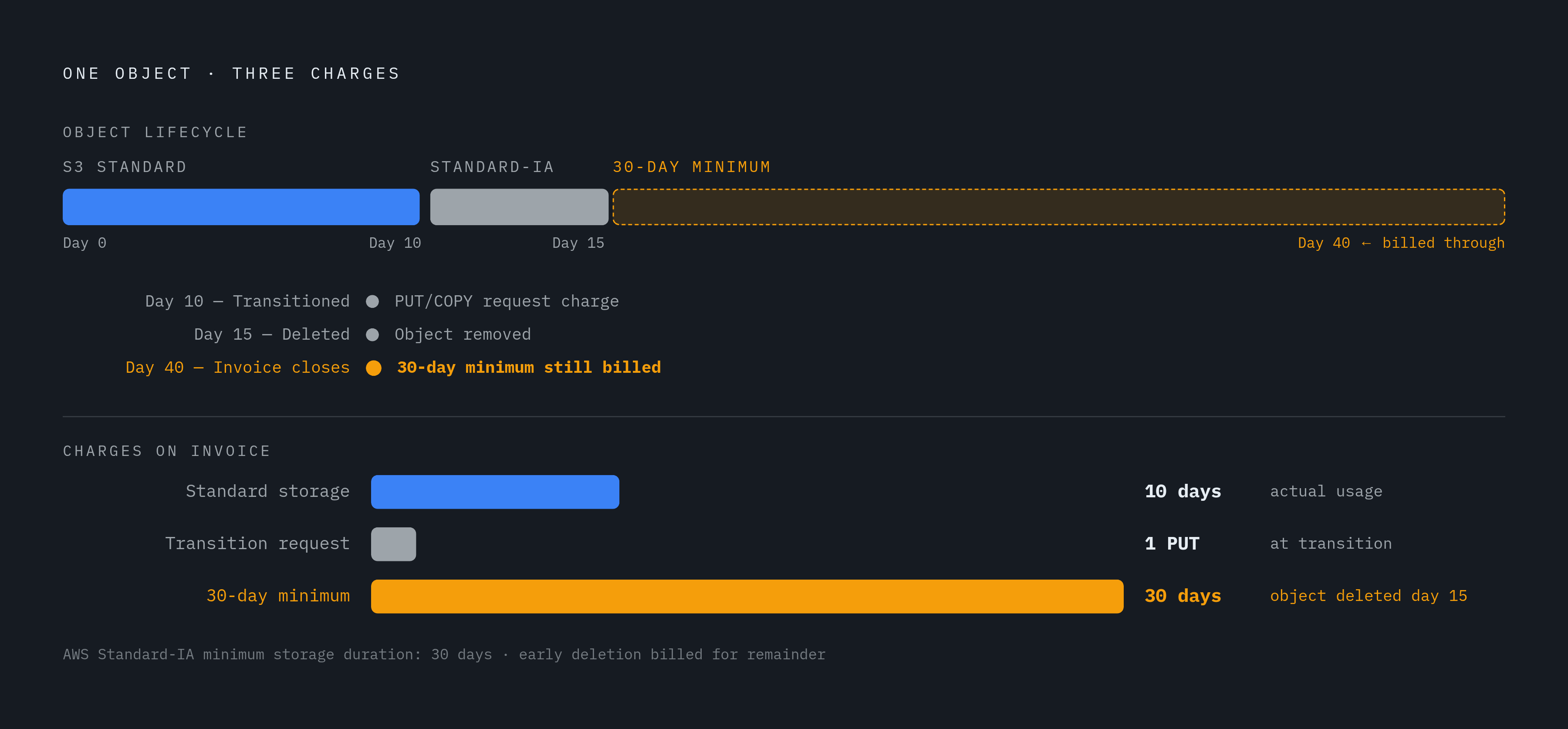Select the gray dot beside Day 10 — Transitioned
1568x729 pixels.
(372, 301)
